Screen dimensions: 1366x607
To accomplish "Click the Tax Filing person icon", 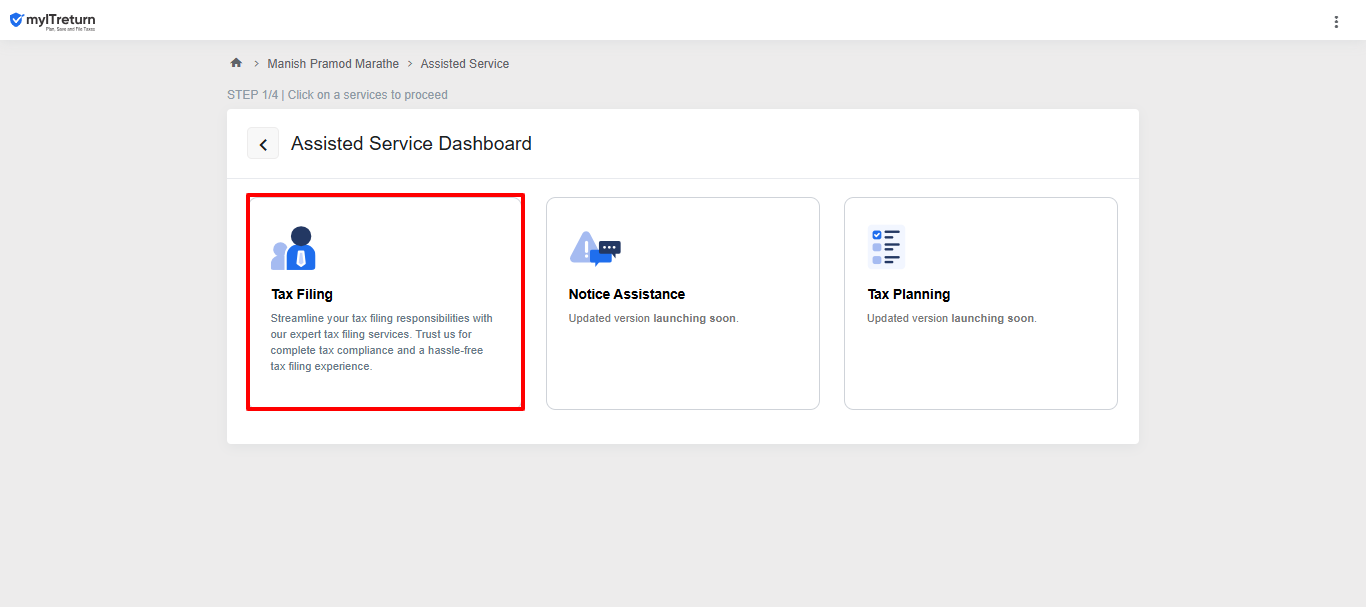I will [x=294, y=248].
